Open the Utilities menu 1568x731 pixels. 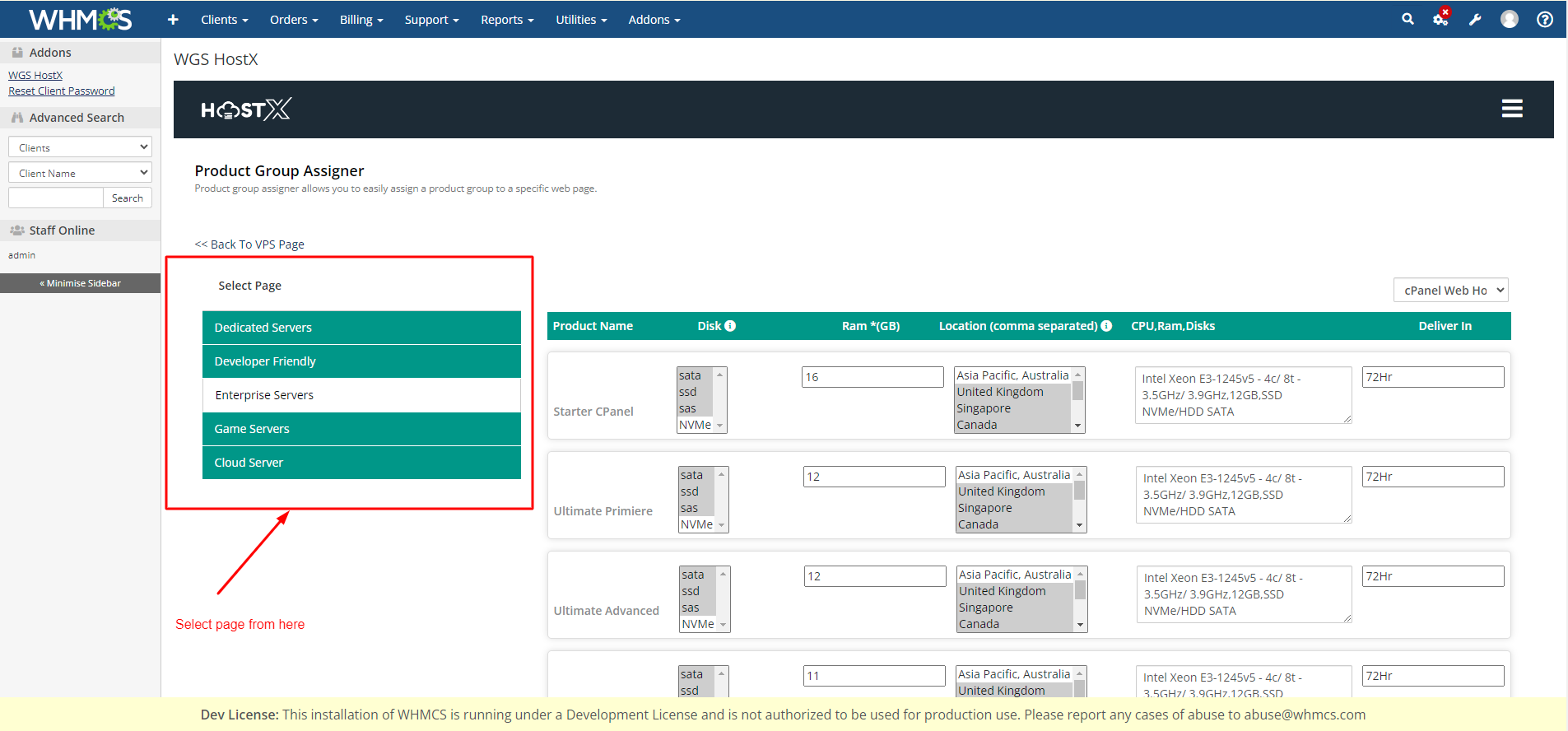click(581, 20)
